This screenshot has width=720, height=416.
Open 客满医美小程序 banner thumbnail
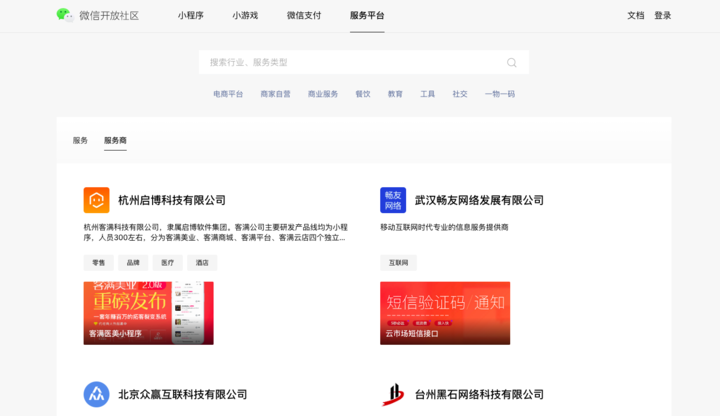pyautogui.click(x=148, y=313)
